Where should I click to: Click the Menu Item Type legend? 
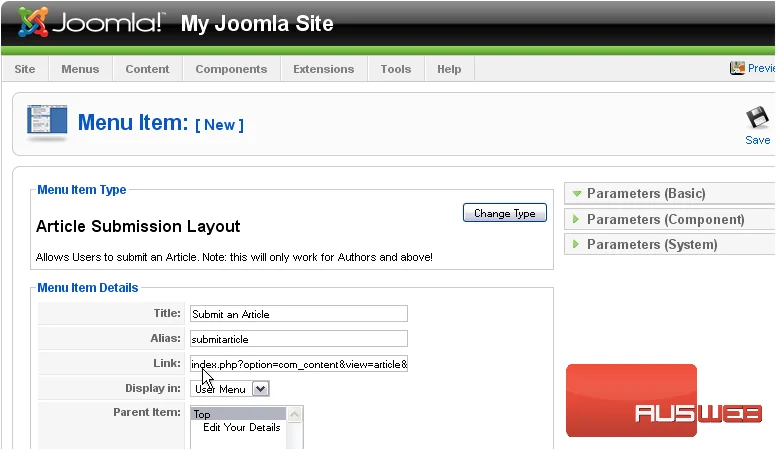point(82,190)
